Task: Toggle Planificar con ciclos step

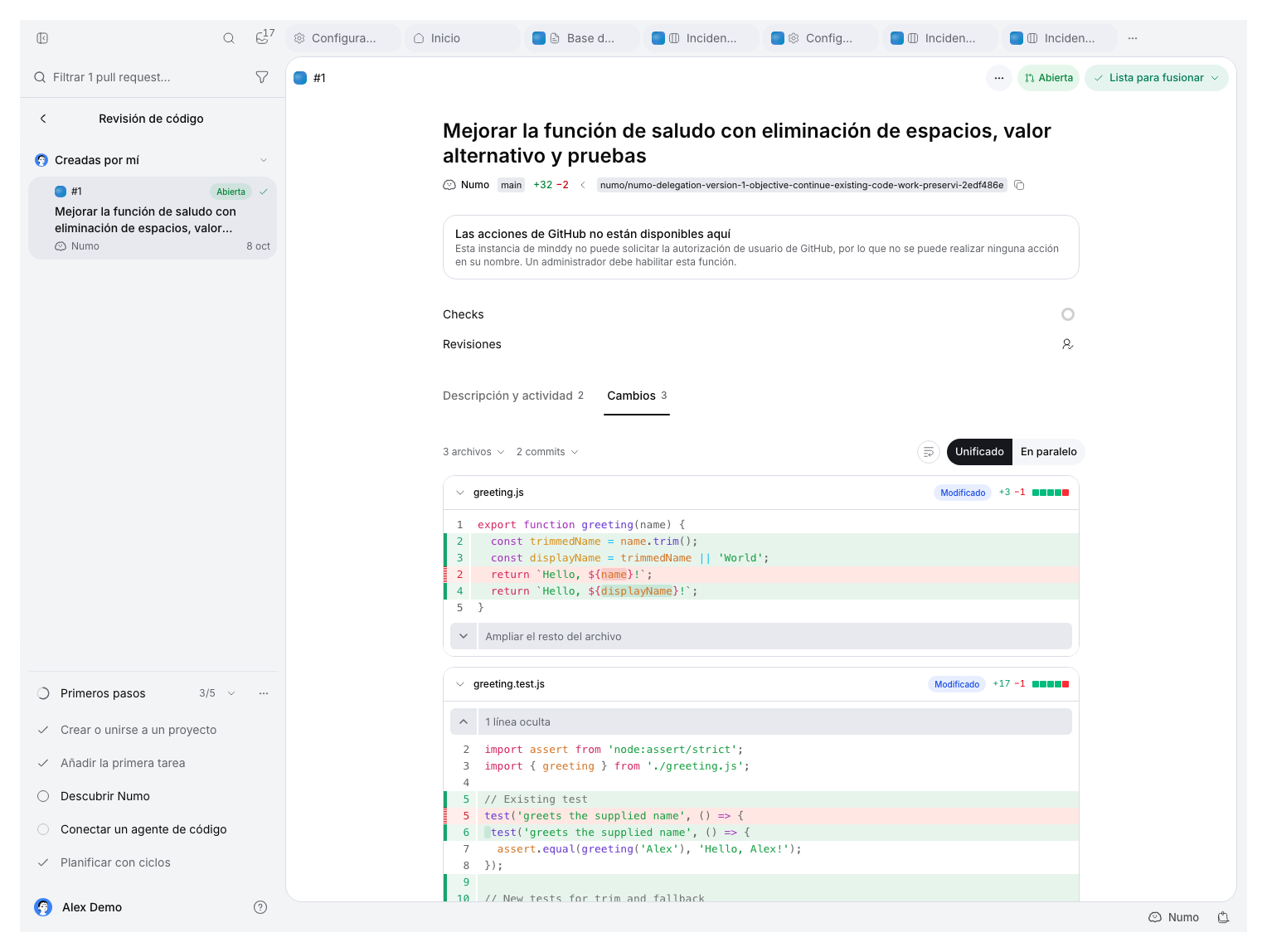Action: coord(43,862)
